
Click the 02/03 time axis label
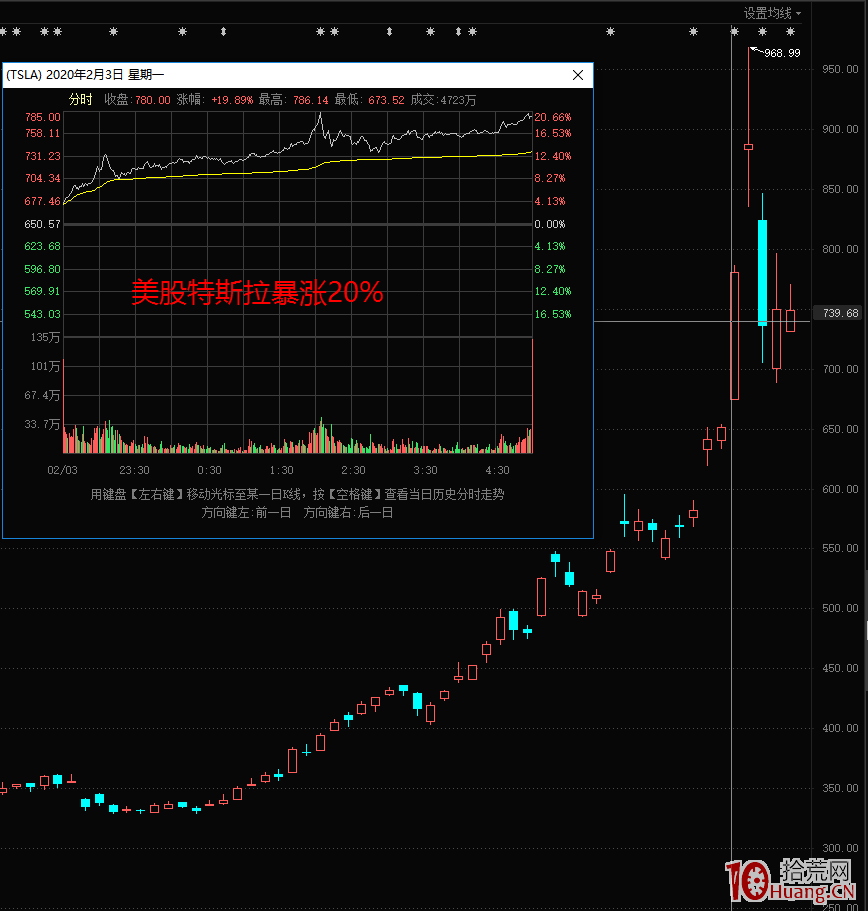point(62,470)
